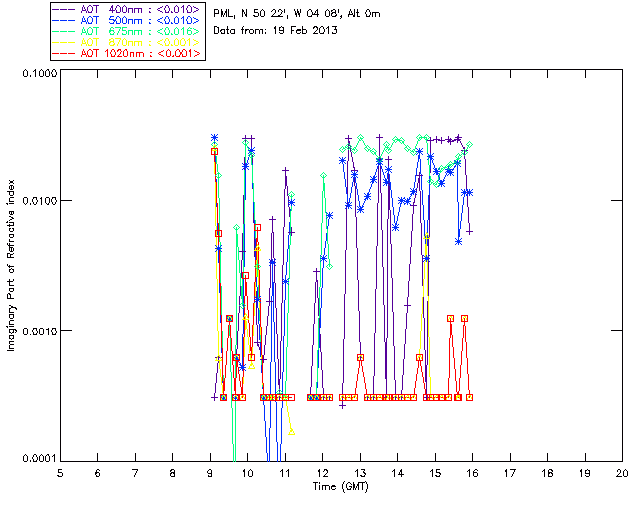
Task: Click the AOT 1020nm legend entry
Action: [x=128, y=53]
